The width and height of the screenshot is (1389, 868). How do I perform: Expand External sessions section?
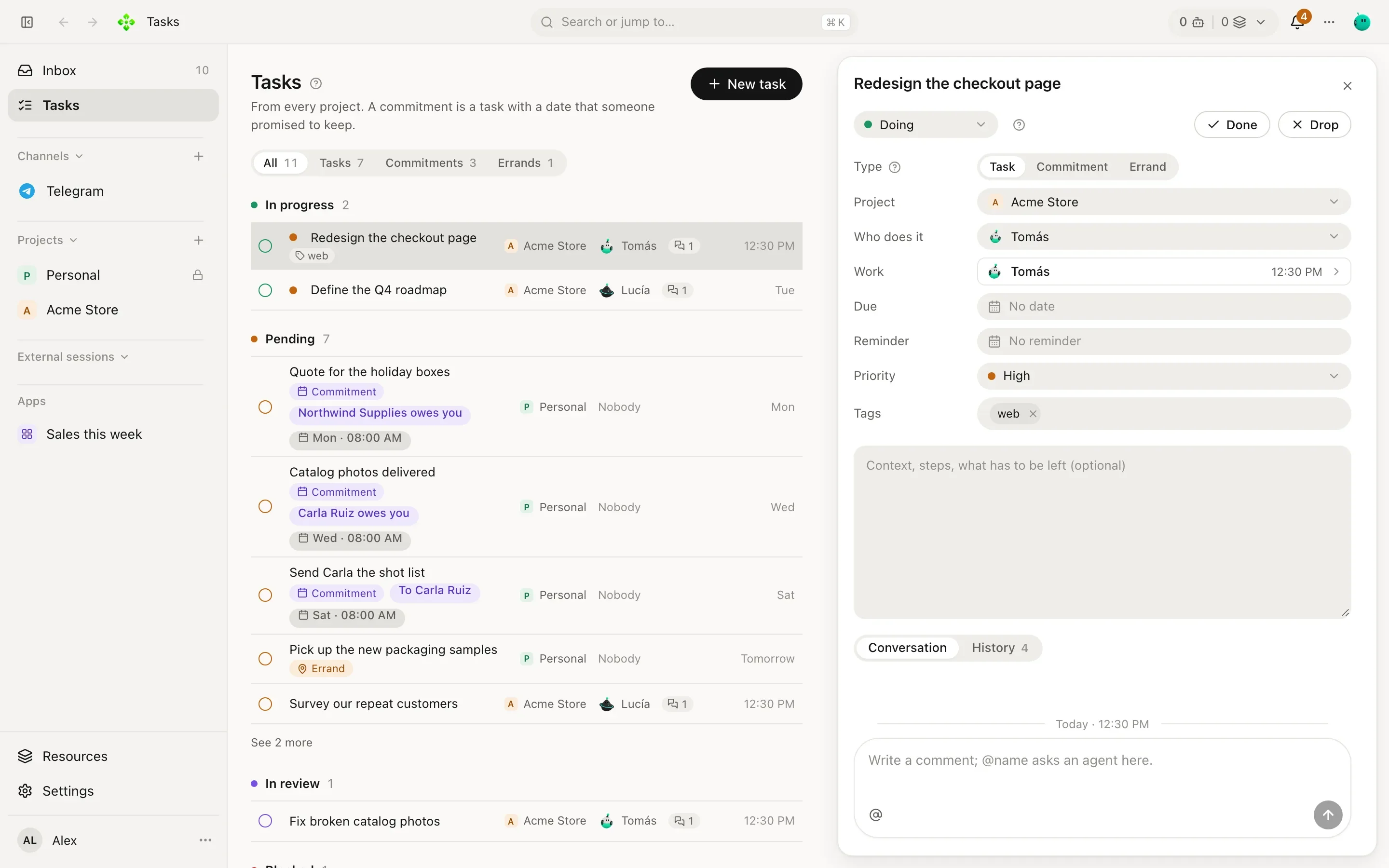73,356
